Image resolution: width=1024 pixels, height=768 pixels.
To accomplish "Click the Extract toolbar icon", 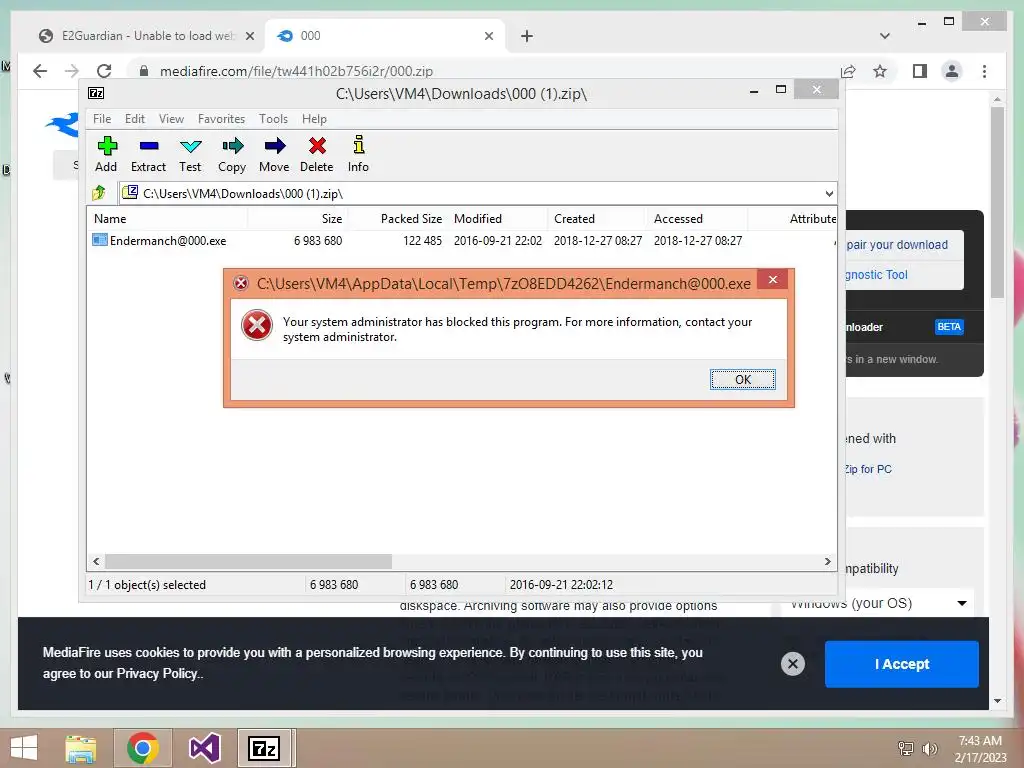I will 148,154.
